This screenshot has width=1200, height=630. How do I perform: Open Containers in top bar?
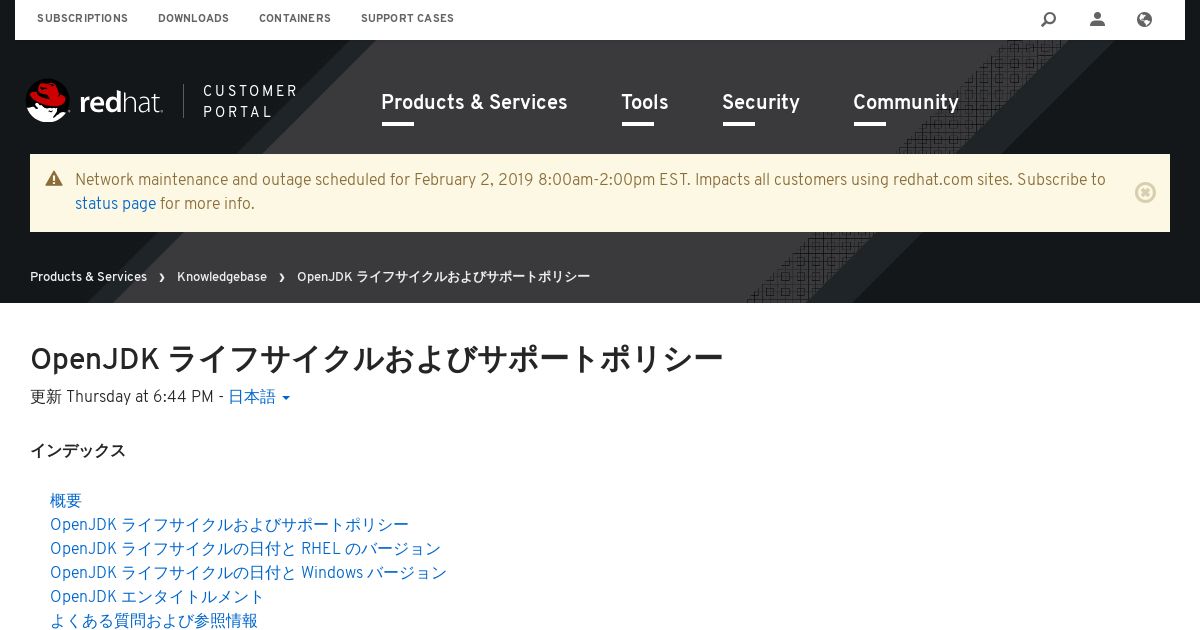pyautogui.click(x=295, y=19)
